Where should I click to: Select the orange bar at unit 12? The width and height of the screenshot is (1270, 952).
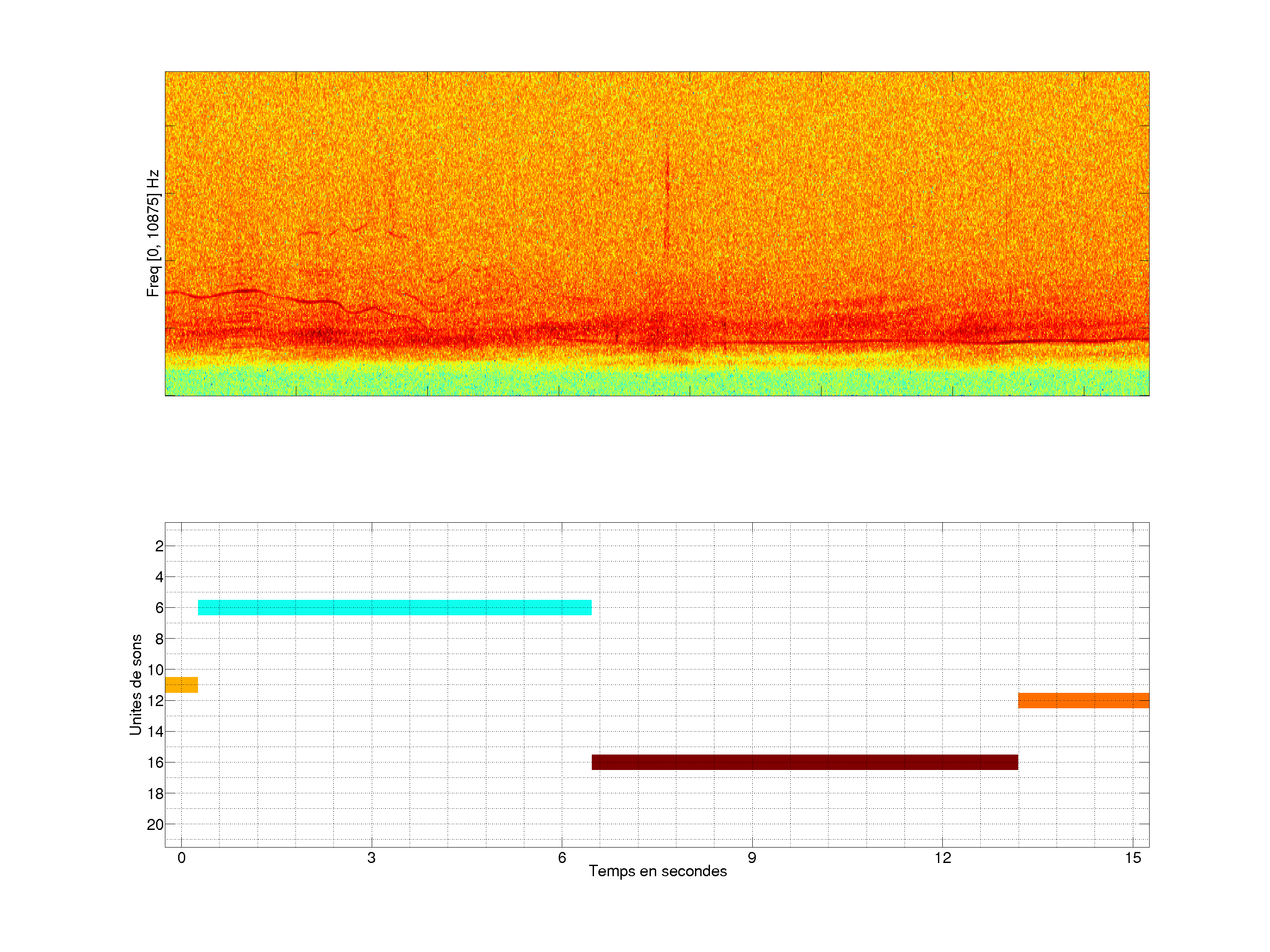tap(1083, 700)
